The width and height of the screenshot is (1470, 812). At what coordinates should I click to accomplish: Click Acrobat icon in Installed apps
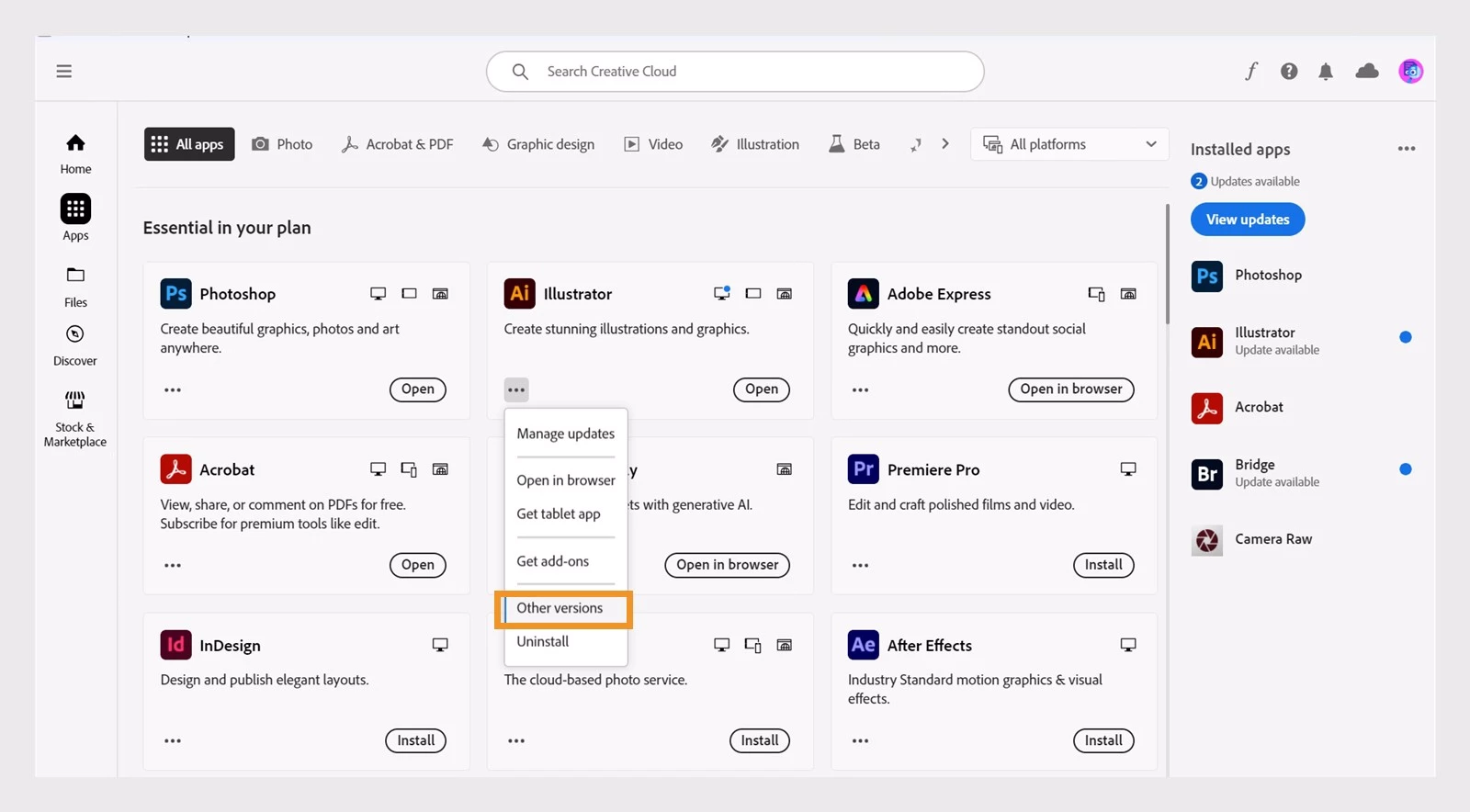(1206, 408)
